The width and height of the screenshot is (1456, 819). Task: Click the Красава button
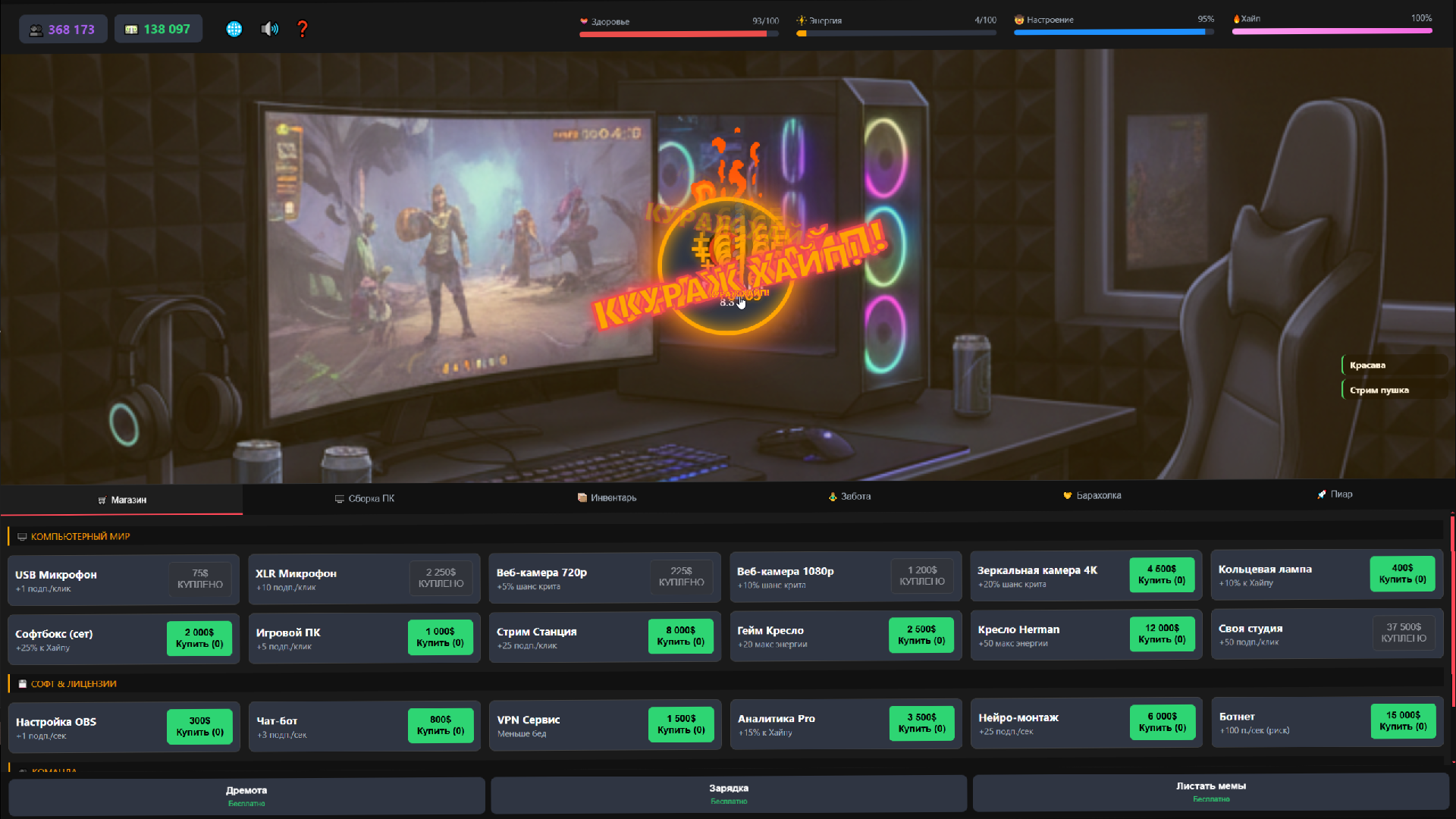tap(1395, 365)
